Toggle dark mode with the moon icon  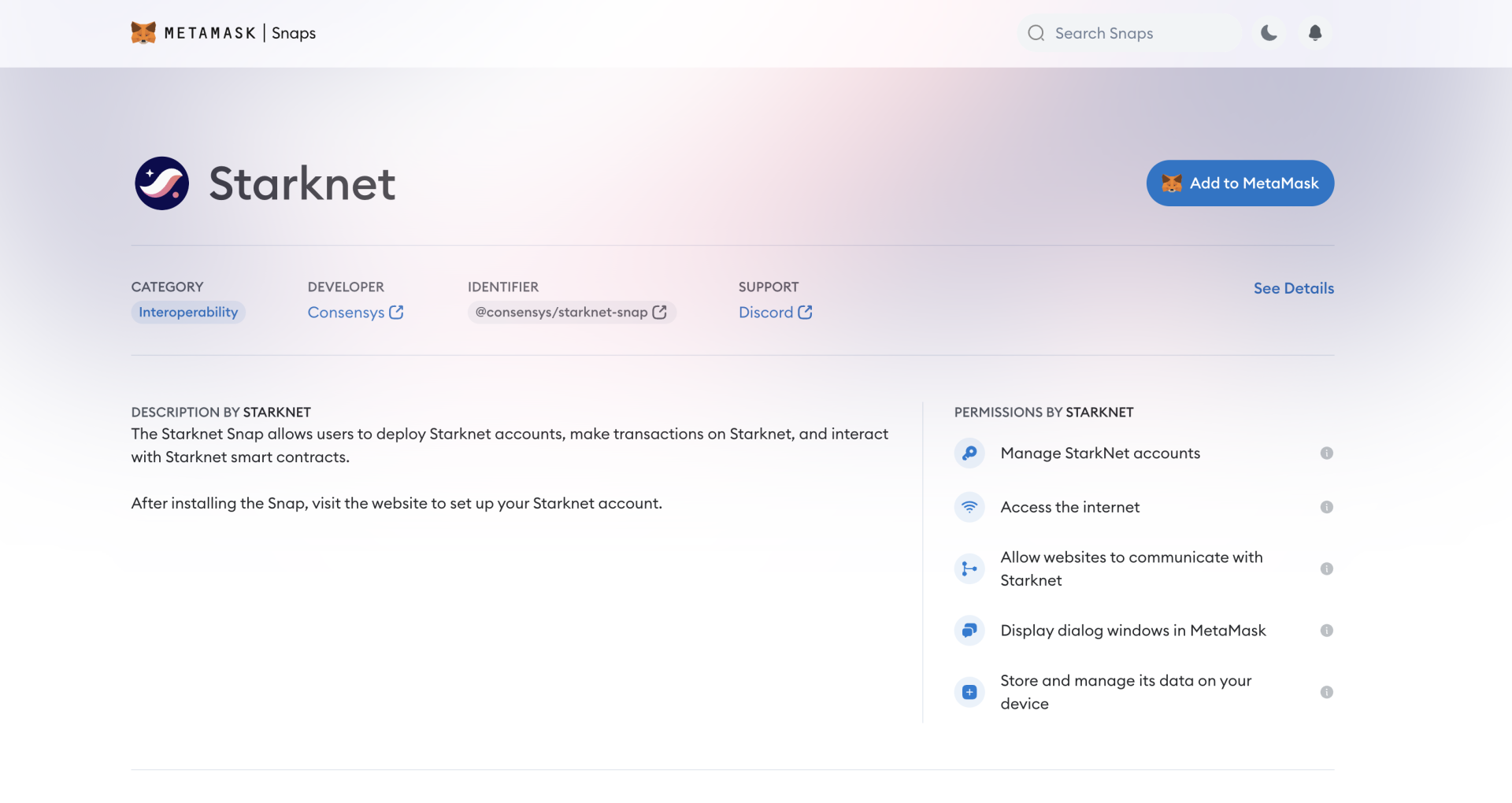point(1268,33)
